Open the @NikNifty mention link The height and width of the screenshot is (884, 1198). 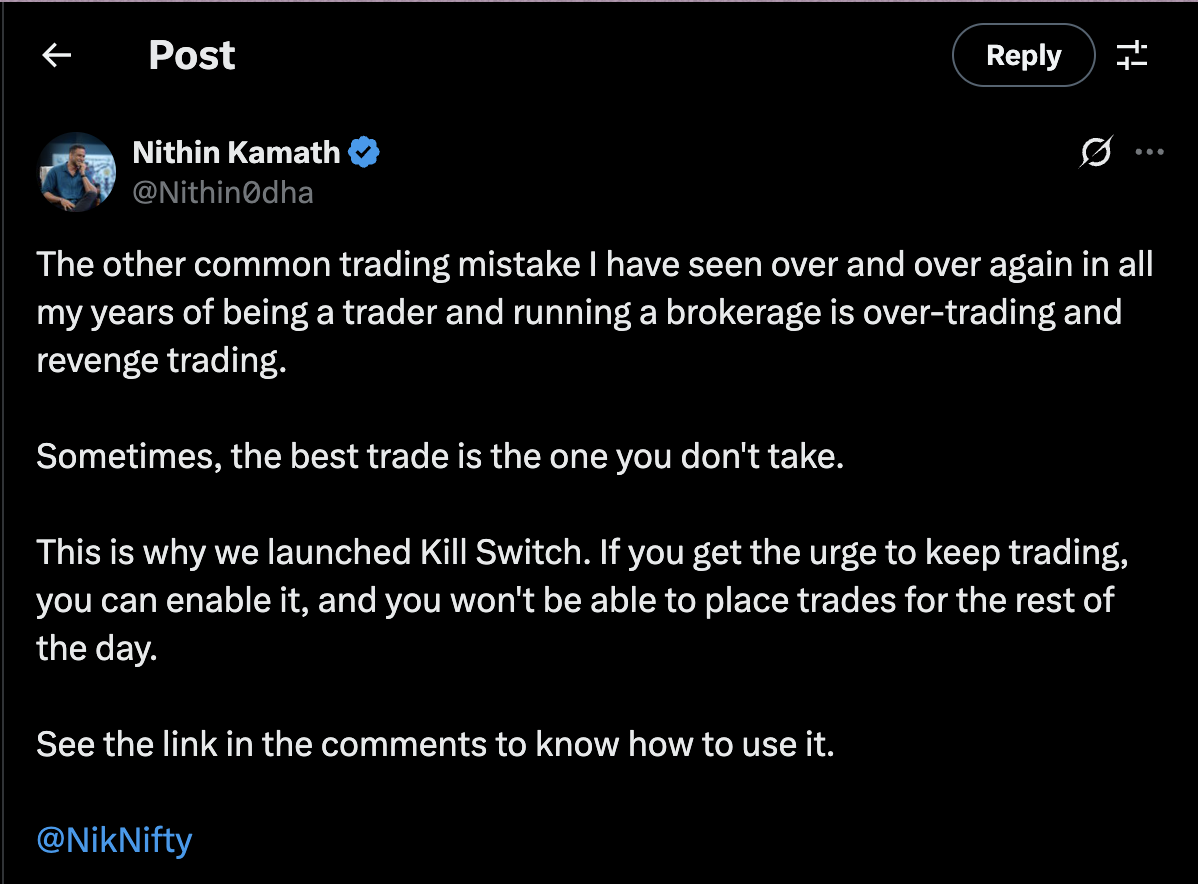pyautogui.click(x=113, y=841)
